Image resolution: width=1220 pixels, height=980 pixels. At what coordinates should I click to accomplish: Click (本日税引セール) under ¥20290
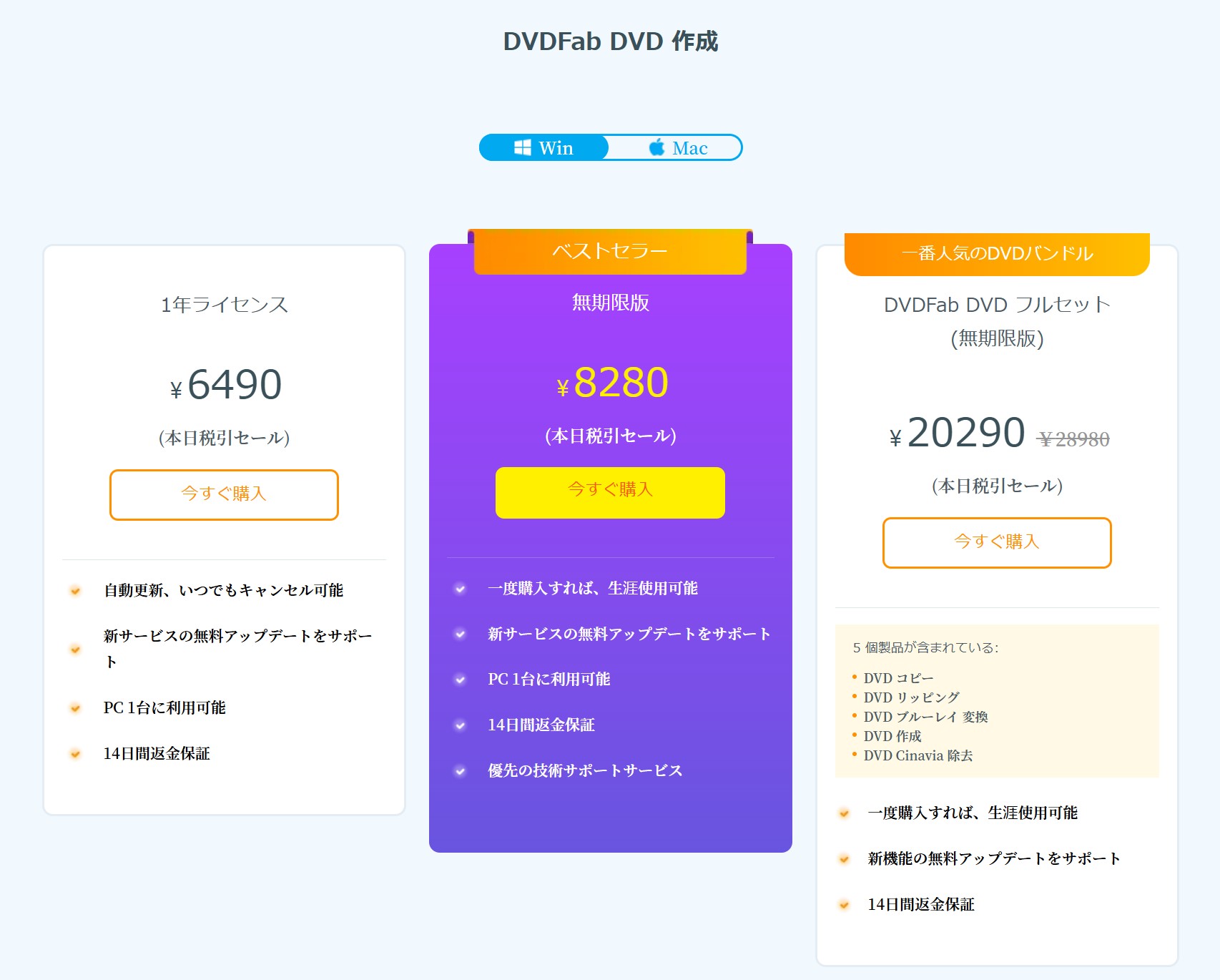point(997,486)
